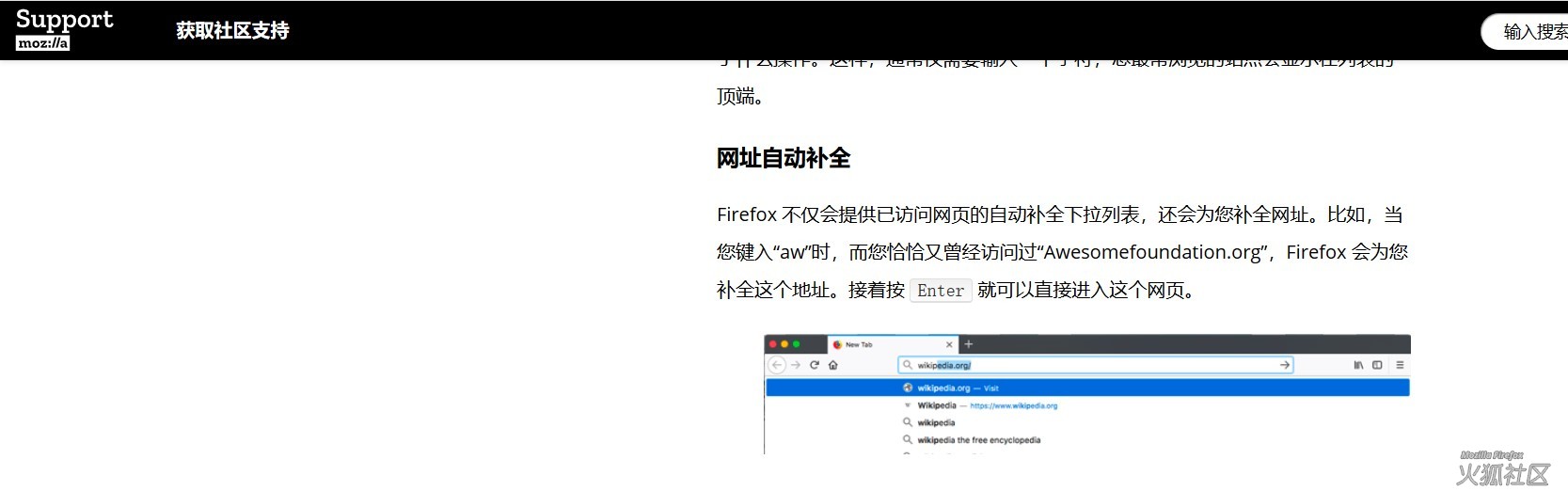The image size is (1568, 491).
Task: Click the address bar go arrow in the screenshot
Action: pos(1284,365)
